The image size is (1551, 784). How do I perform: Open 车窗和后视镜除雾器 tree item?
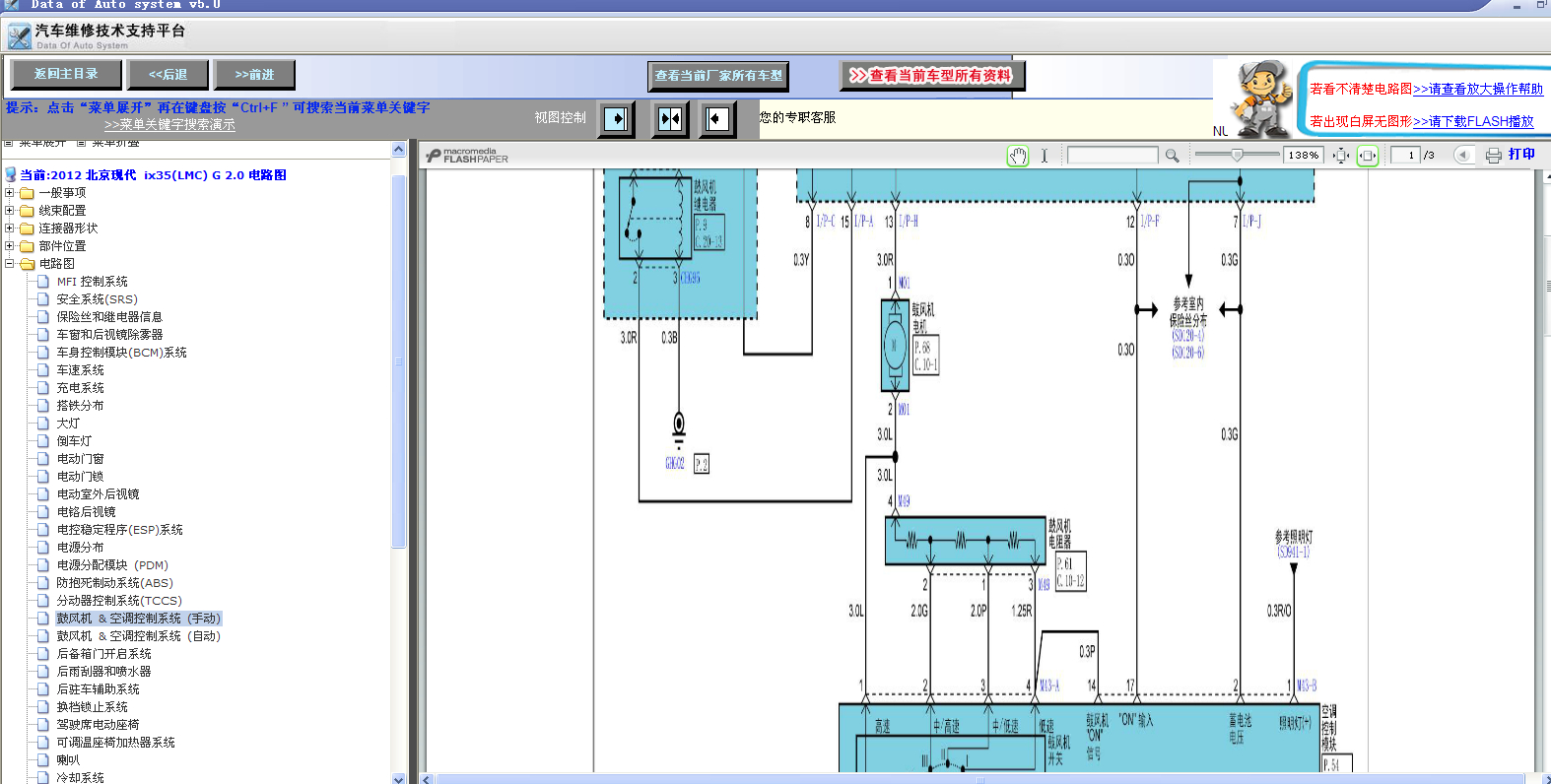pos(109,335)
